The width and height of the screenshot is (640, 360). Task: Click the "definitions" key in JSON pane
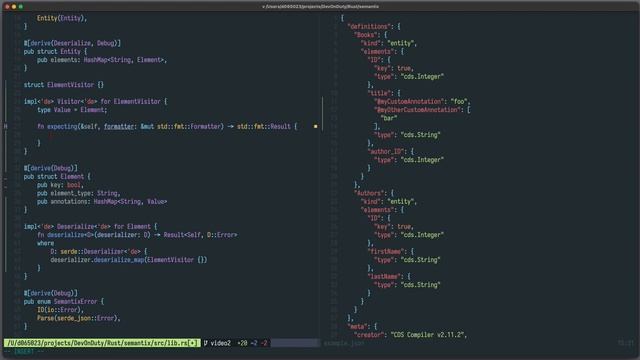[x=368, y=27]
